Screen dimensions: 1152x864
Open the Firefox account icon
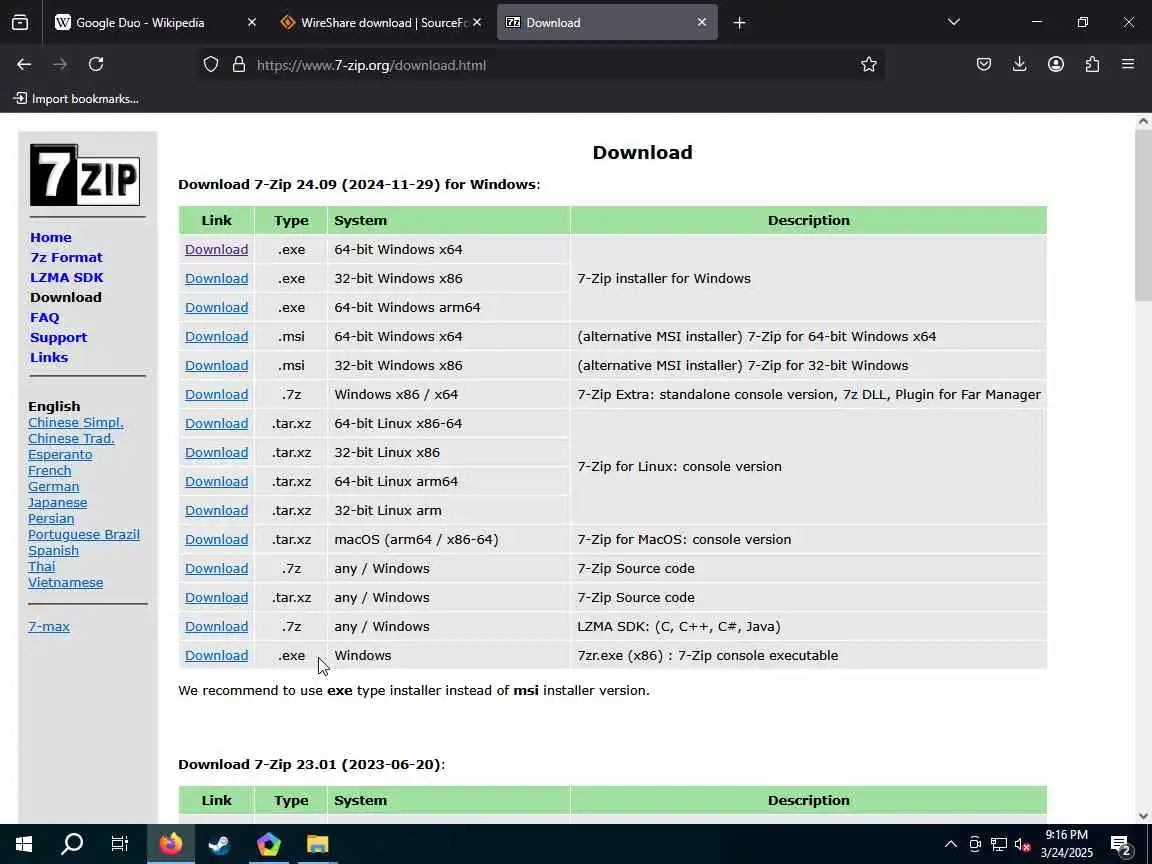[1056, 65]
